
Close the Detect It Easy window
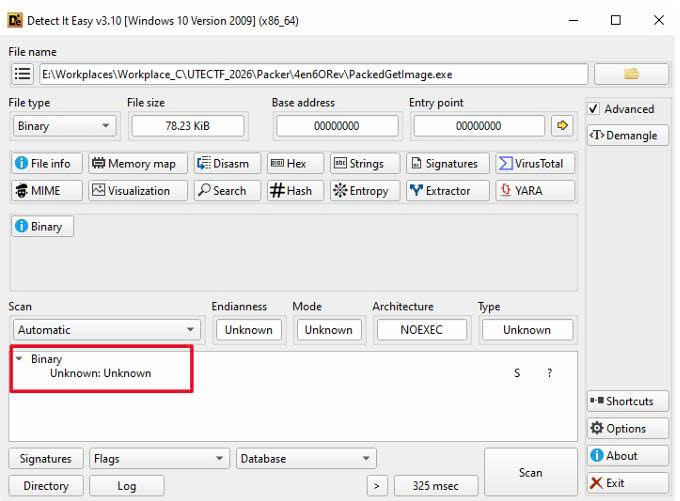(659, 20)
